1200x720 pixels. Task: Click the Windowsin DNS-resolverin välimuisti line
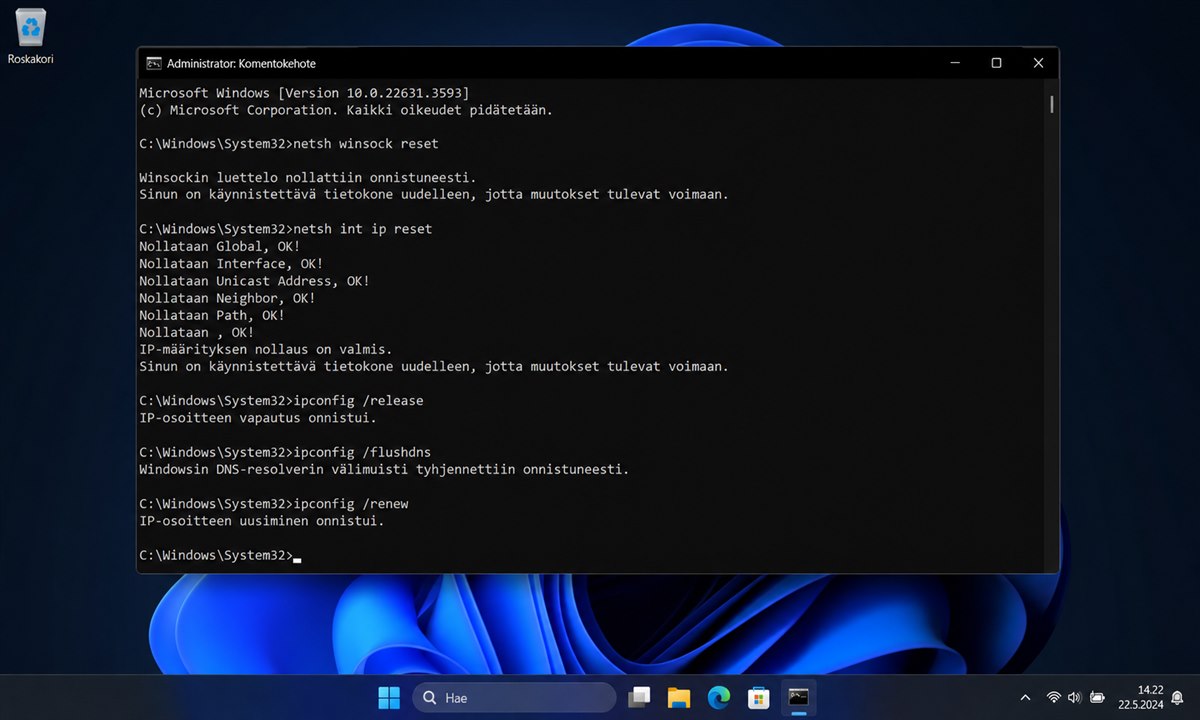pyautogui.click(x=385, y=469)
